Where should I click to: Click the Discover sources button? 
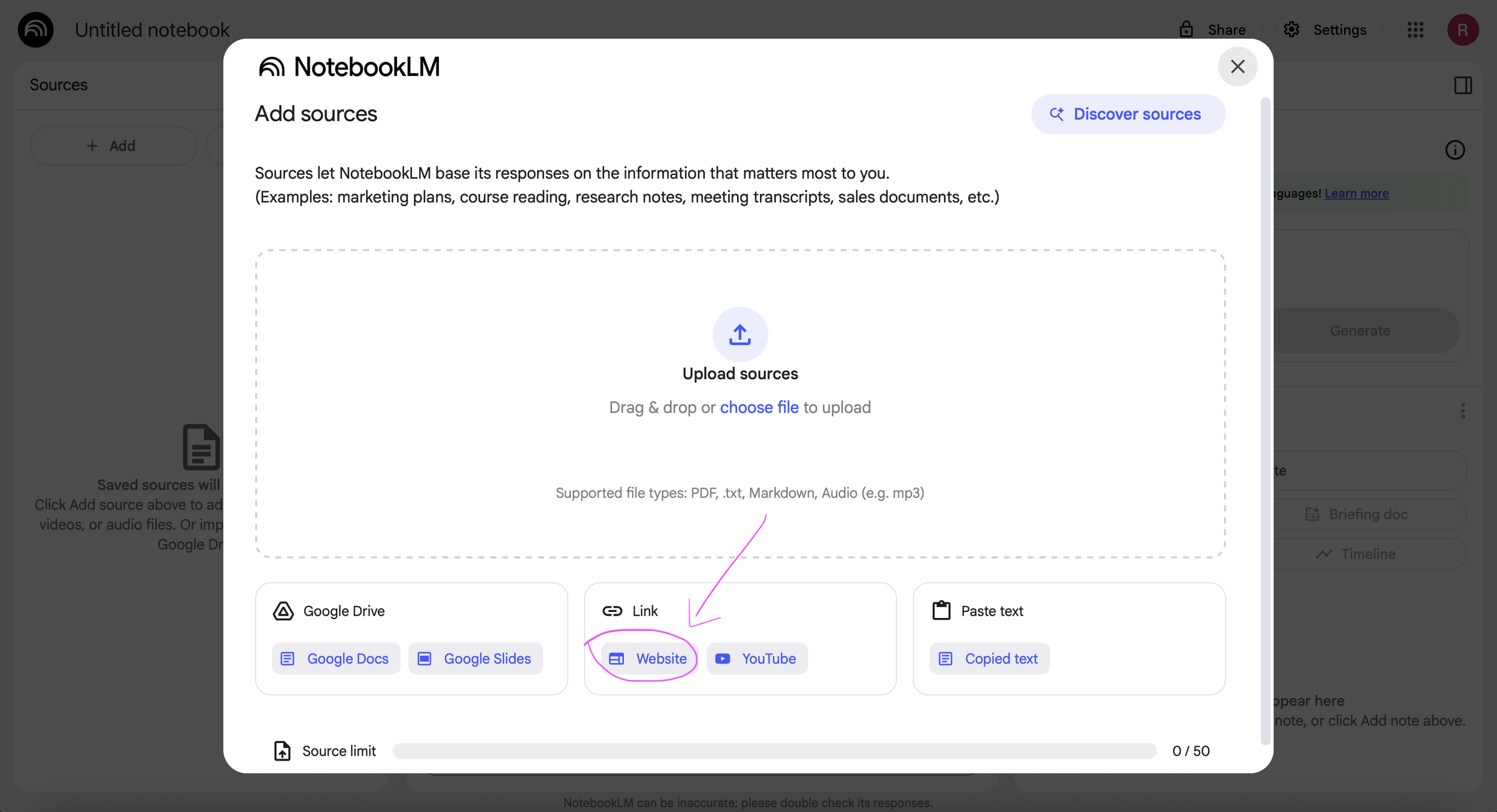[x=1128, y=114]
